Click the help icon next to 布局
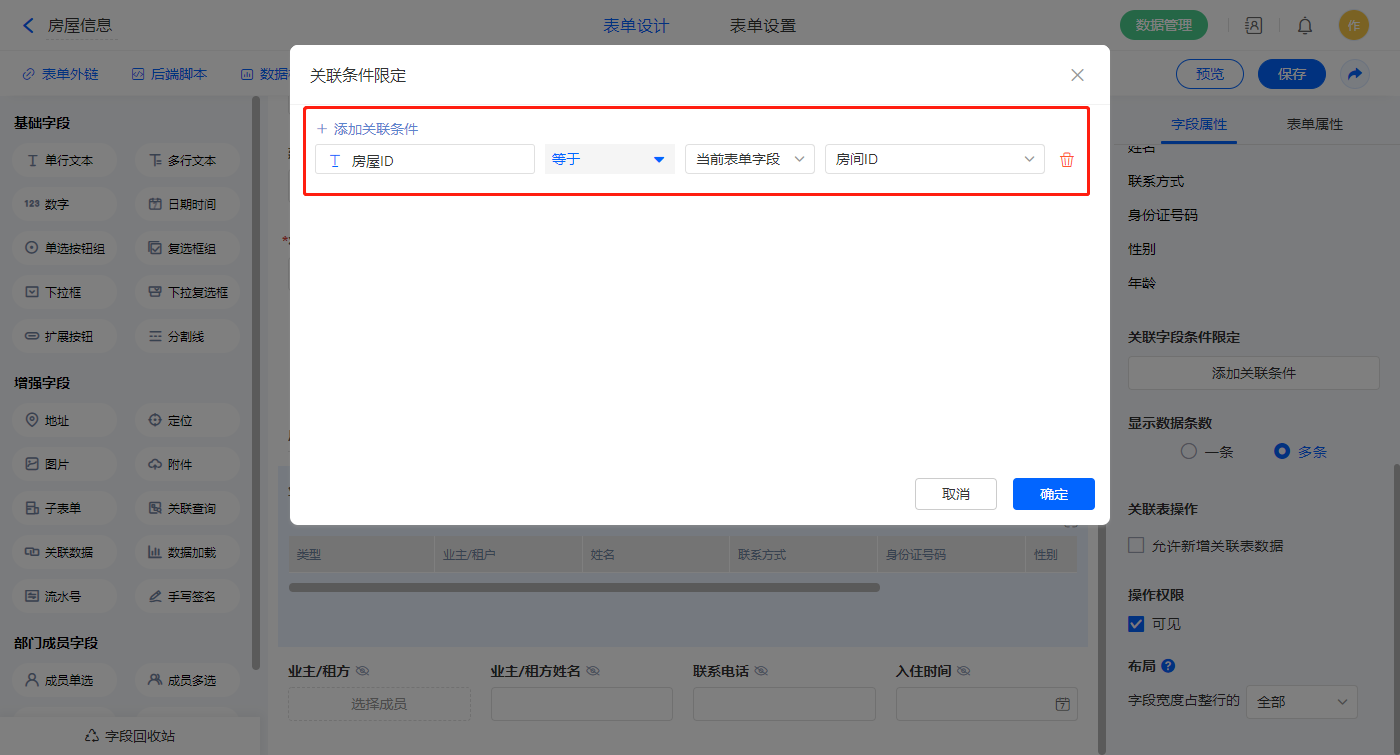 coord(1168,666)
